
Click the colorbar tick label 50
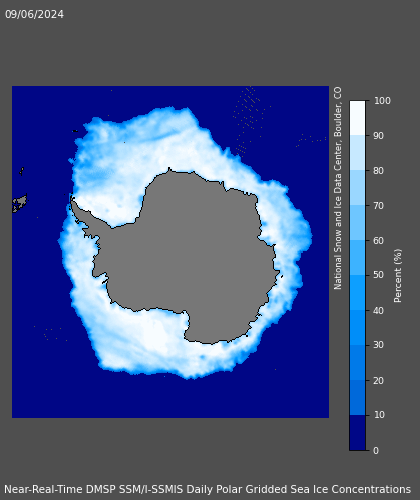[378, 275]
